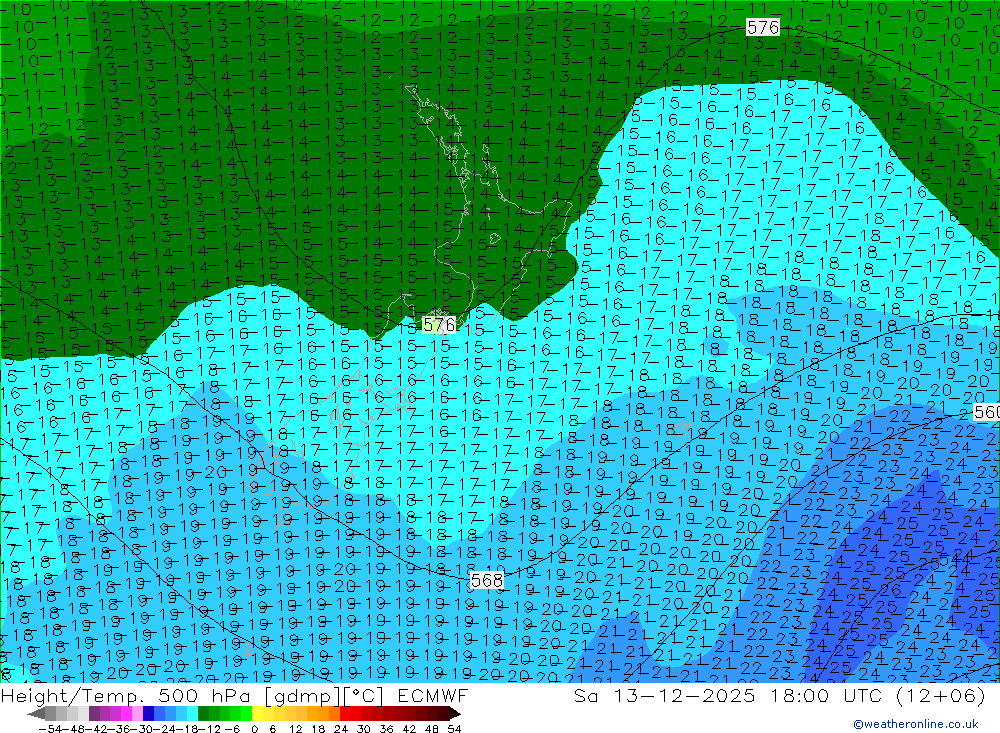This screenshot has height=733, width=1000.
Task: Click the 54 value on legend scale
Action: click(x=454, y=727)
